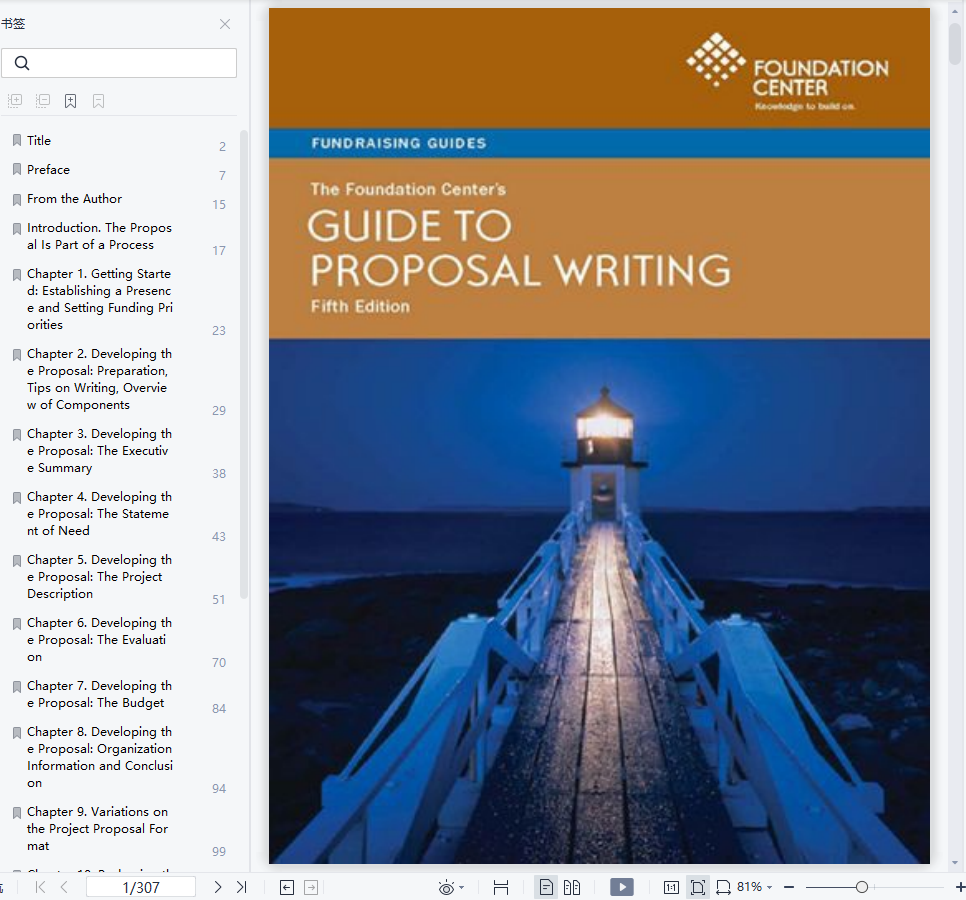Switch to two-page view
This screenshot has width=966, height=900.
[572, 887]
